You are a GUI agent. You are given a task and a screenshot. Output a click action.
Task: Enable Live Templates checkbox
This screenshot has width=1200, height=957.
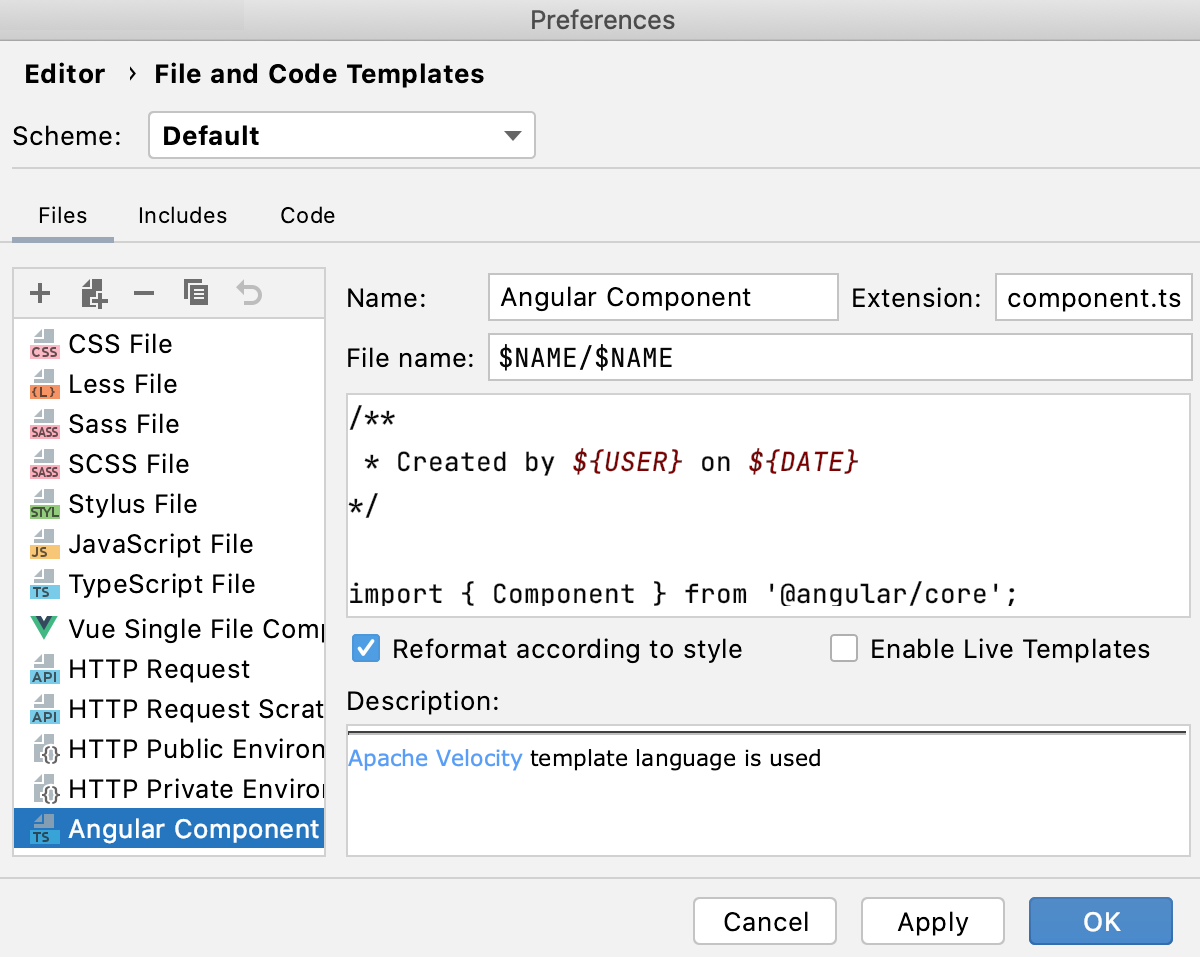(x=844, y=649)
